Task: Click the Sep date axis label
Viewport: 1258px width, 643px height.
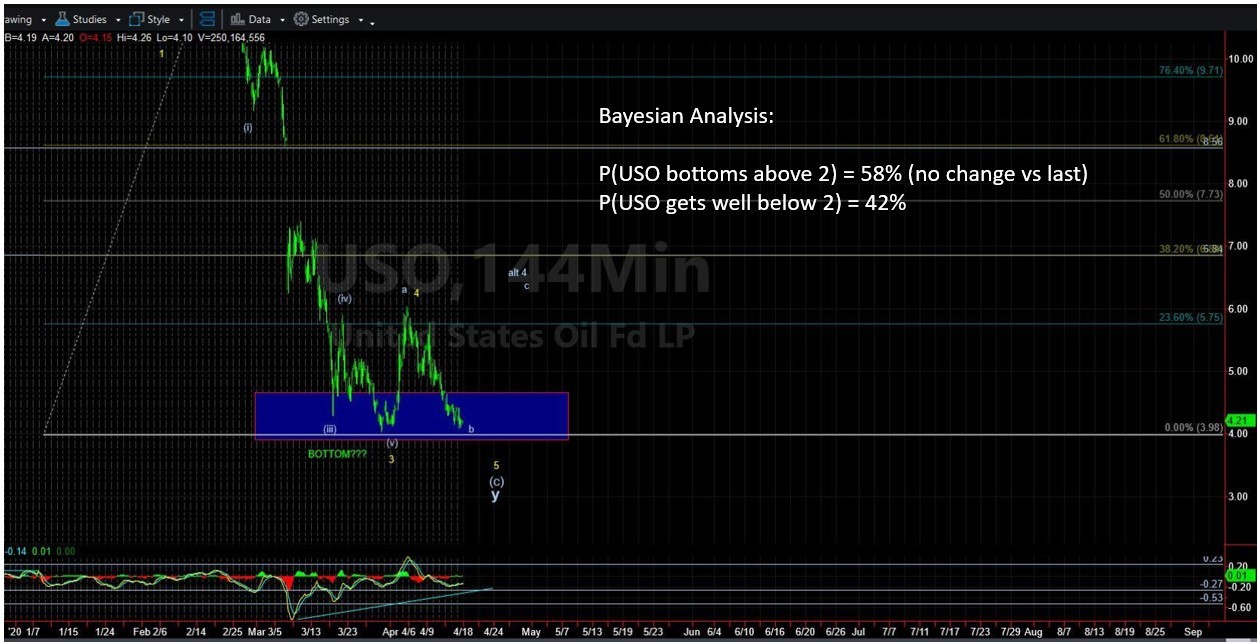Action: click(1192, 632)
